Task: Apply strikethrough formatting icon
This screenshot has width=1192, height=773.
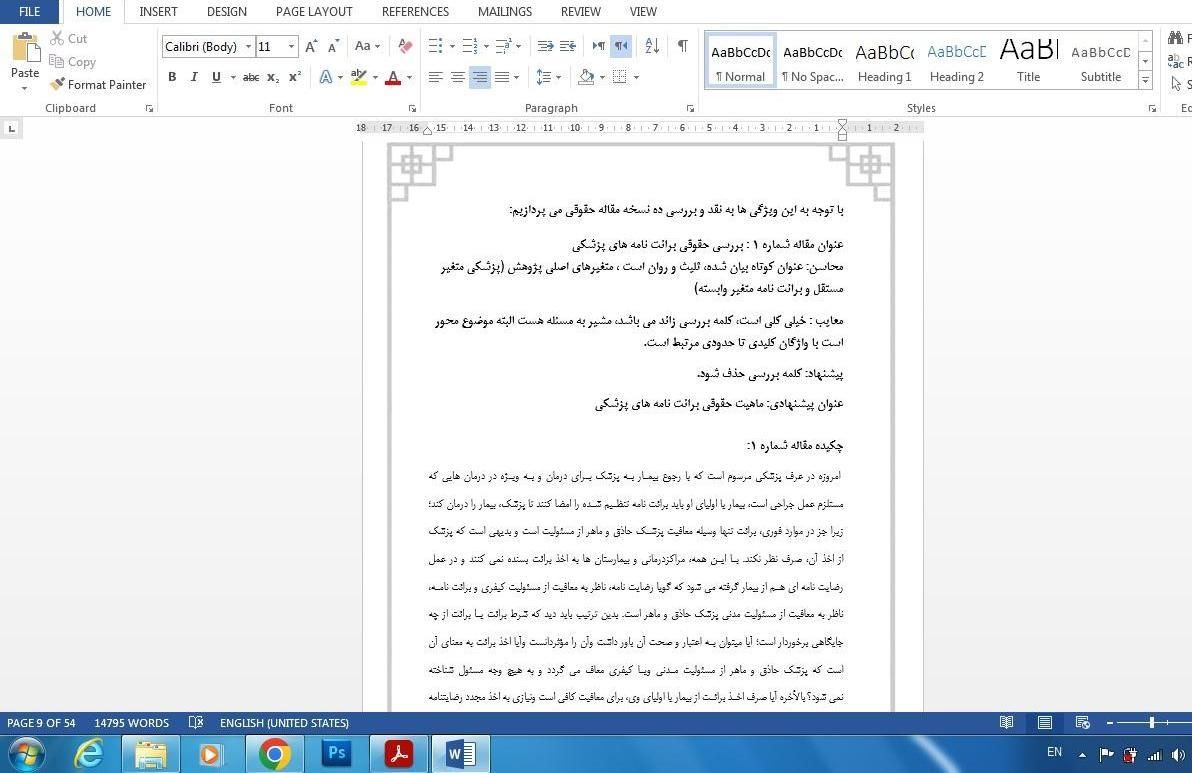Action: [x=251, y=77]
